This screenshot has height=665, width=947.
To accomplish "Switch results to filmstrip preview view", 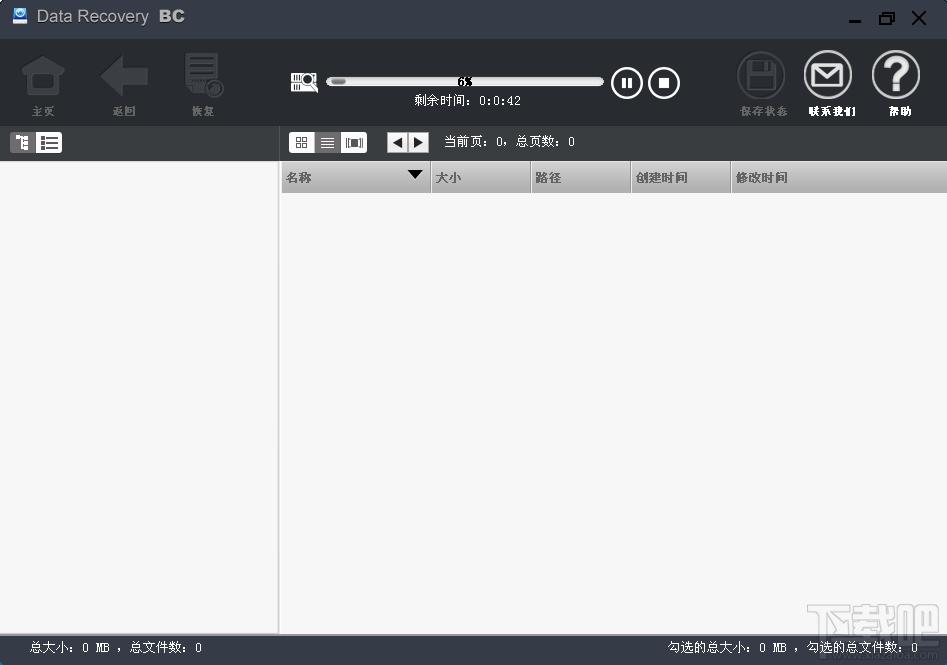I will [x=354, y=143].
